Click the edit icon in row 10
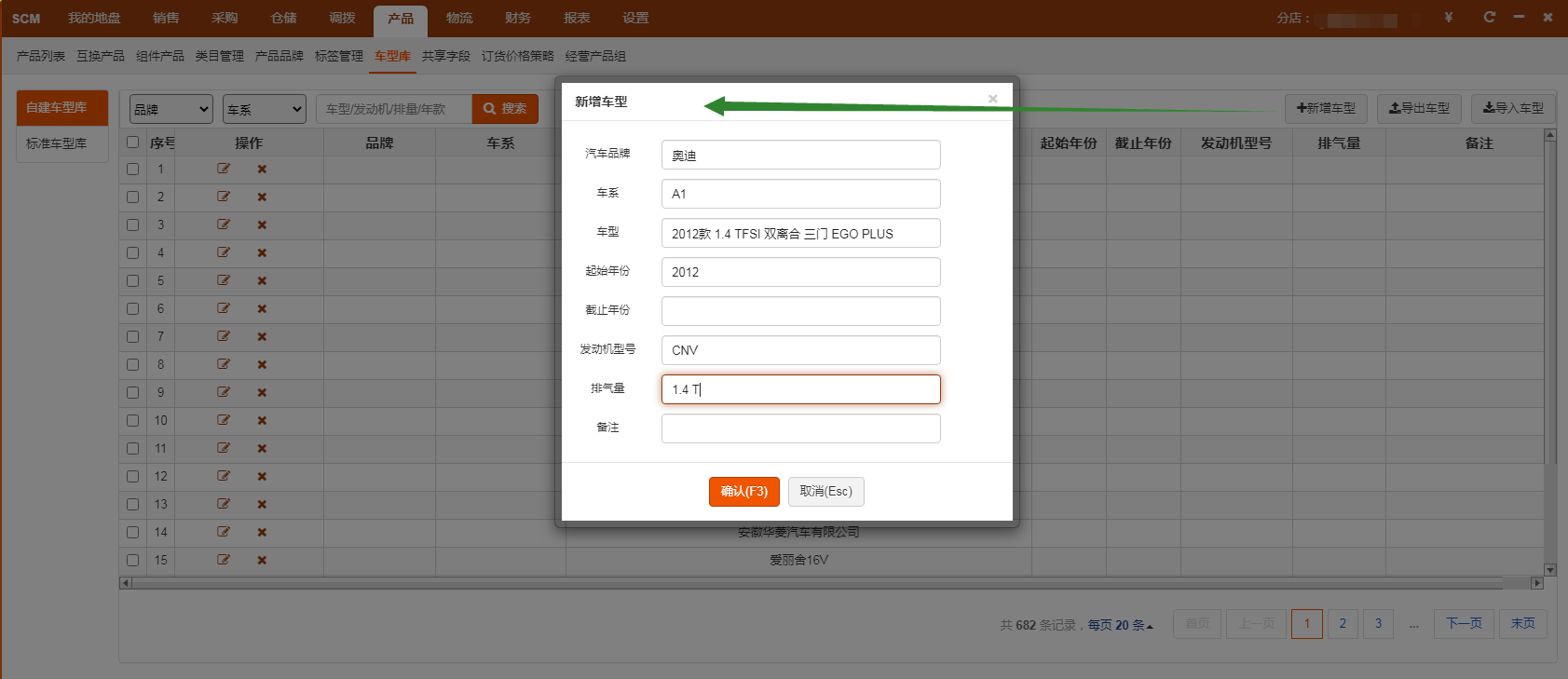Viewport: 1568px width, 679px height. click(224, 420)
